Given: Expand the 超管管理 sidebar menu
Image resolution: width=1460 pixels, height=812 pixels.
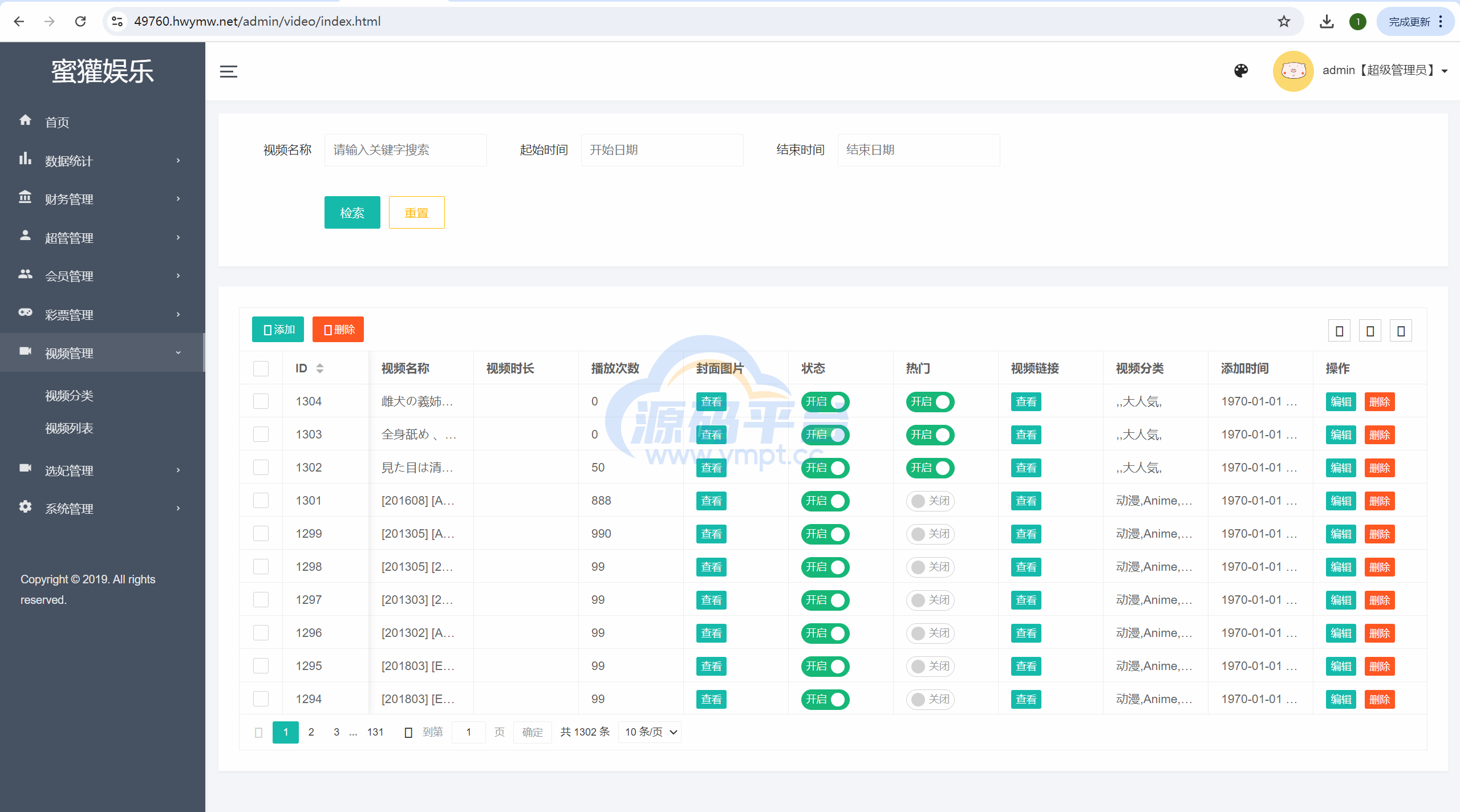Looking at the screenshot, I should pos(103,238).
